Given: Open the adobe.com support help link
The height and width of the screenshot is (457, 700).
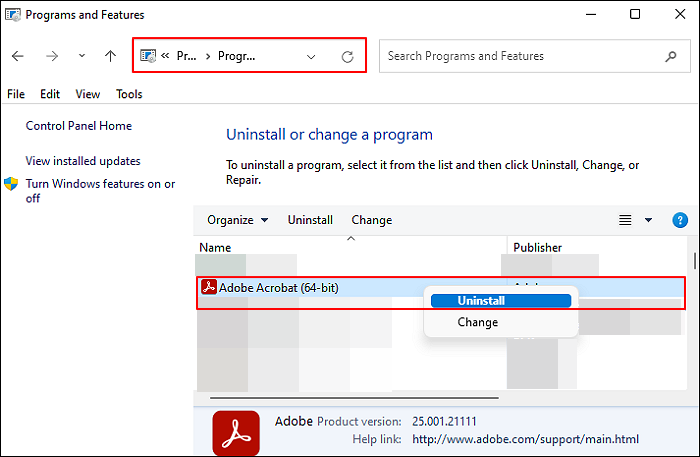Looking at the screenshot, I should tap(525, 439).
